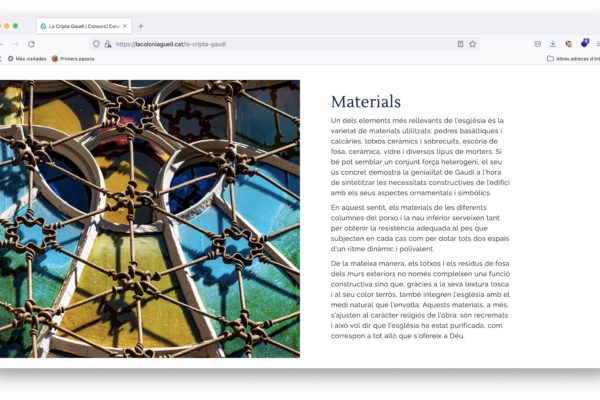600x400 pixels.
Task: Click the stained glass window photo
Action: pyautogui.click(x=150, y=218)
